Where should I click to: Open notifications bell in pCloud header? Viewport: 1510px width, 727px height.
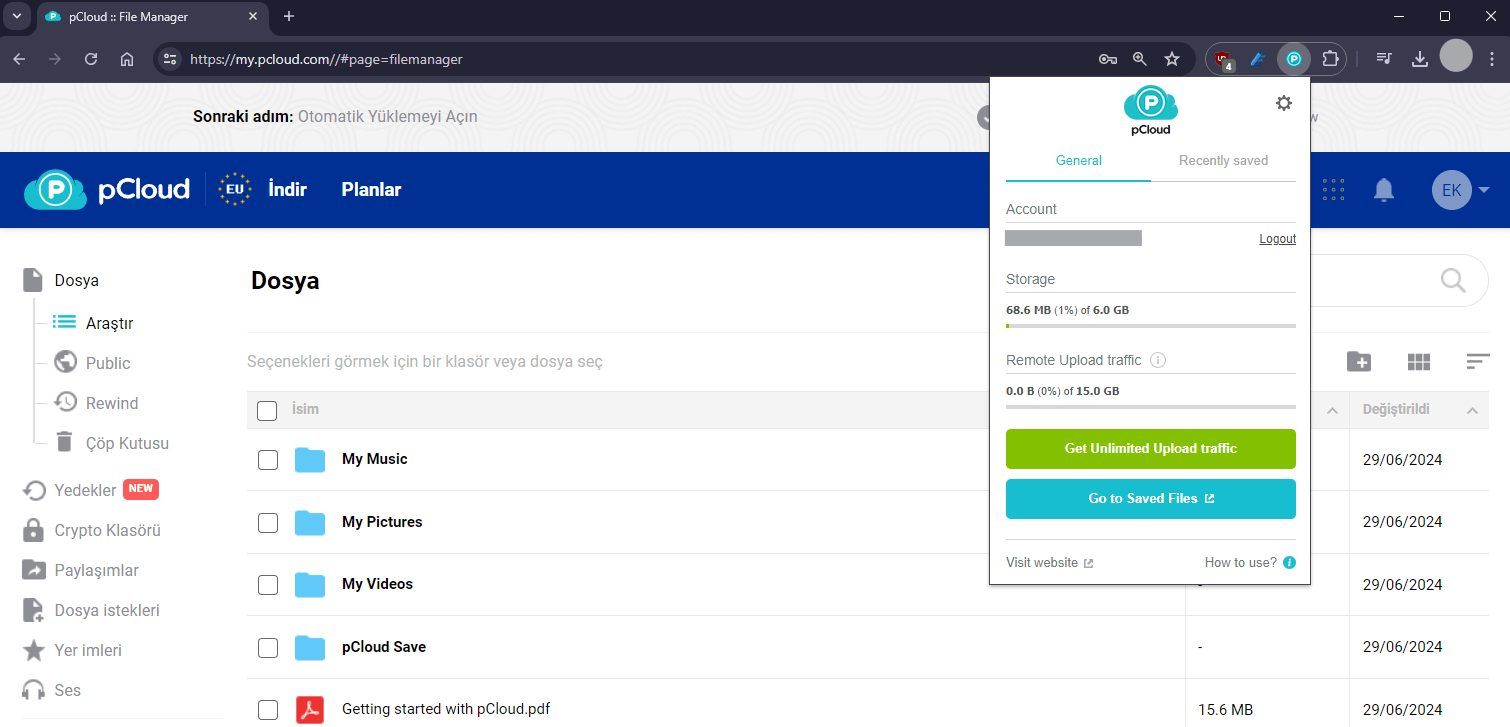click(1384, 190)
